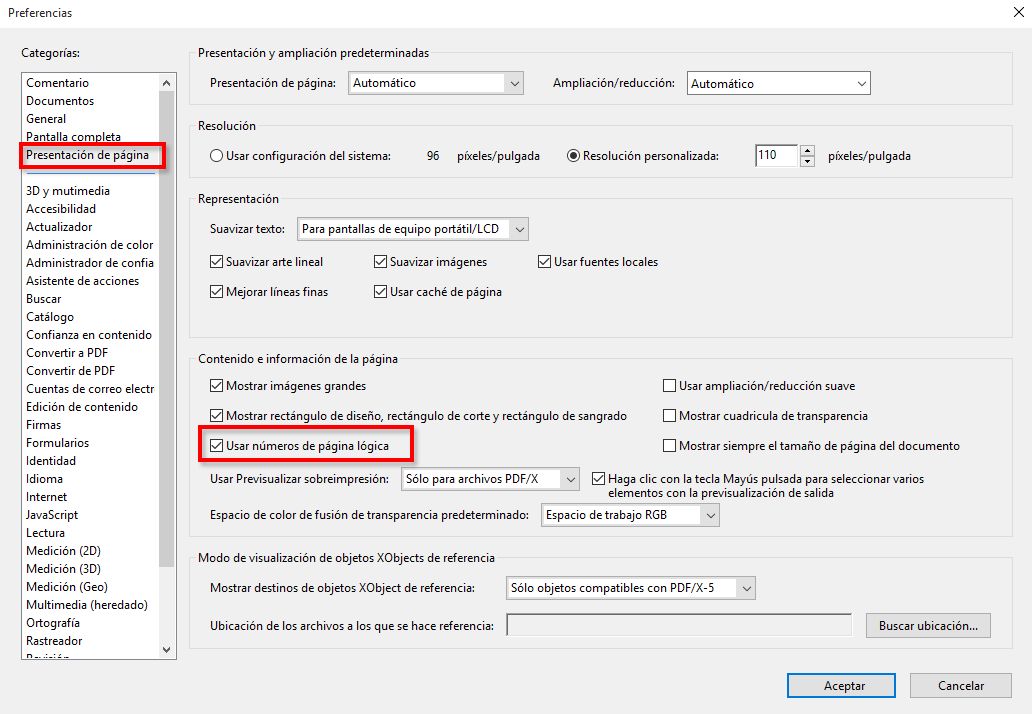Toggle Usar números de página lógica
Screen dimensions: 1032x714
(216, 446)
